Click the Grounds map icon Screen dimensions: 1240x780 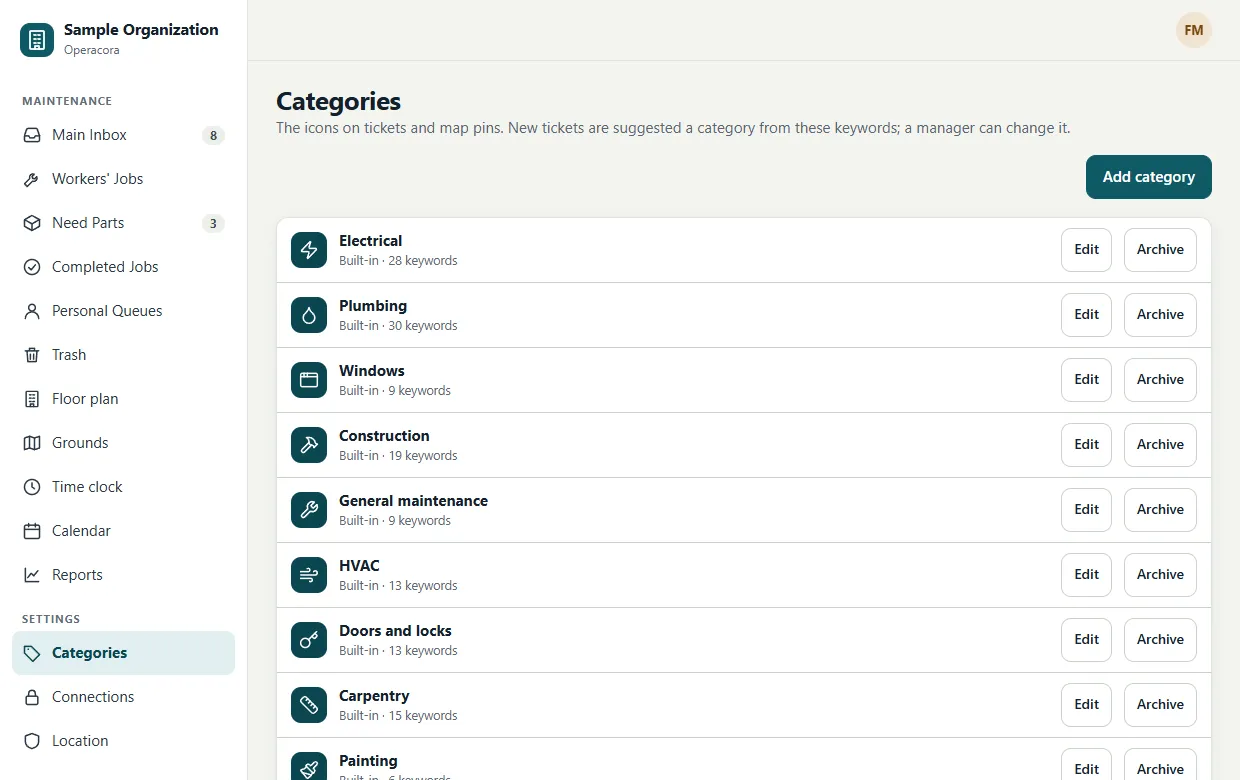click(32, 443)
